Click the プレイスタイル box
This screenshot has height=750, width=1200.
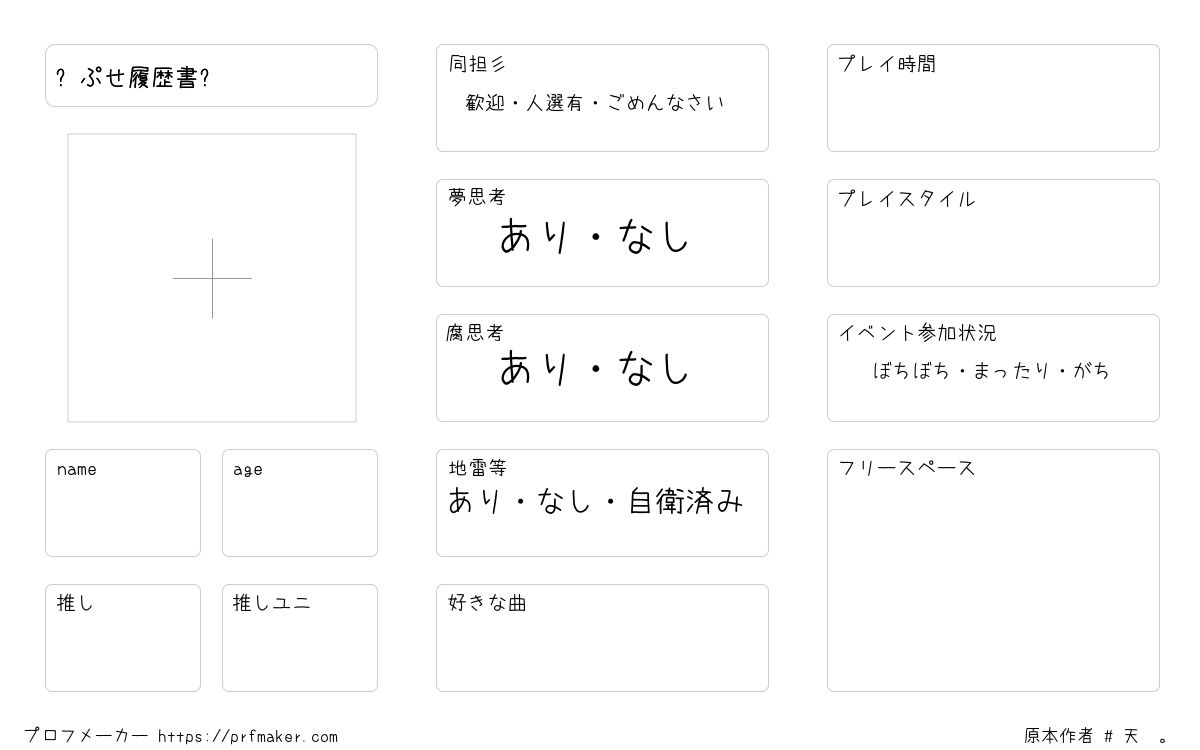993,233
